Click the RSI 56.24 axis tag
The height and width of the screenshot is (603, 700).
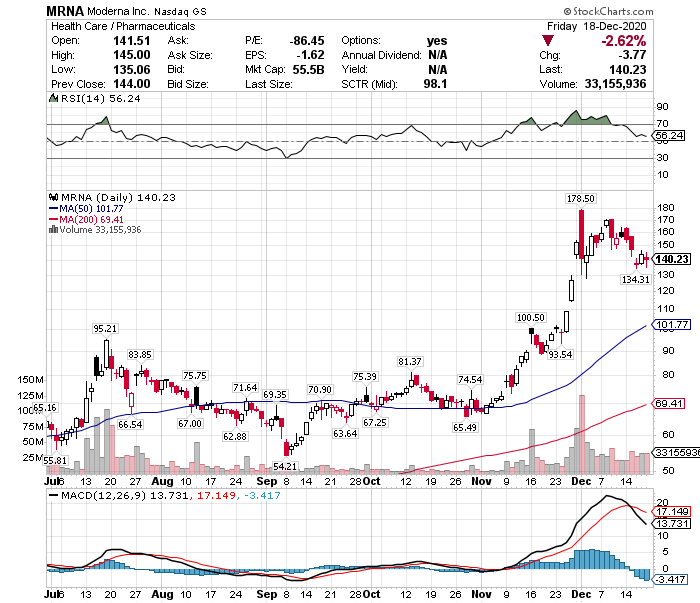(x=669, y=135)
